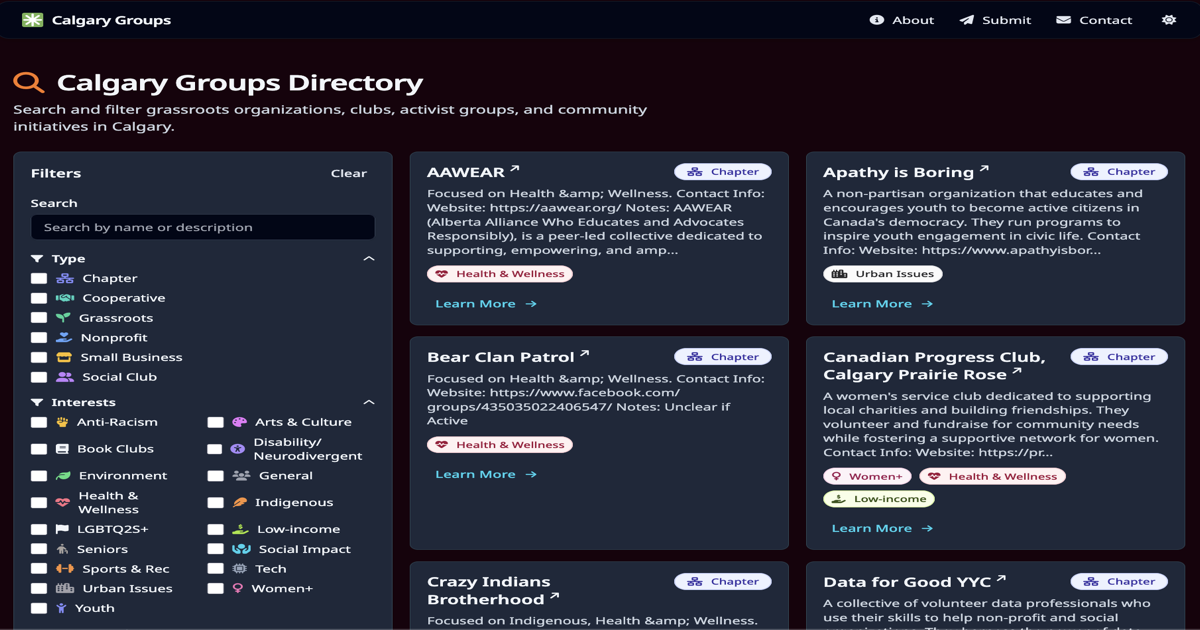Open Learn More for AAWEAR
This screenshot has width=1200, height=630.
(x=486, y=303)
